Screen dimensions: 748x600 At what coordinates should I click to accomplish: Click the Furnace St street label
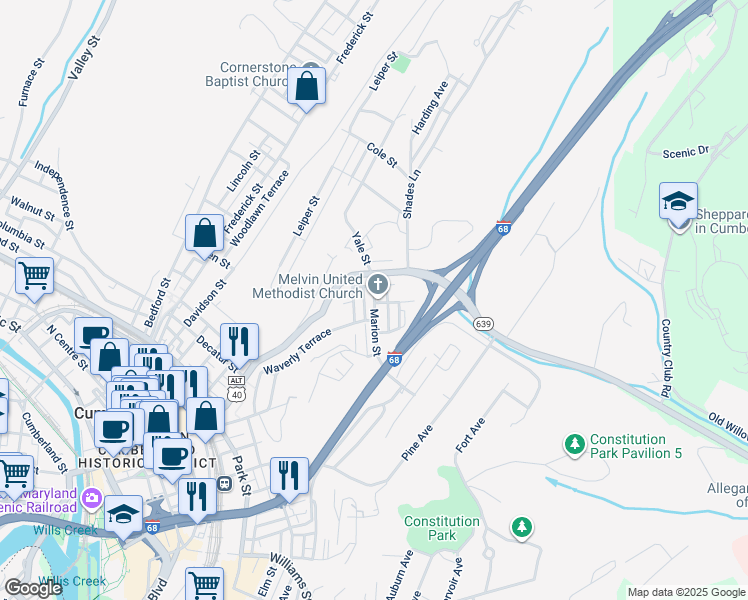click(x=31, y=83)
